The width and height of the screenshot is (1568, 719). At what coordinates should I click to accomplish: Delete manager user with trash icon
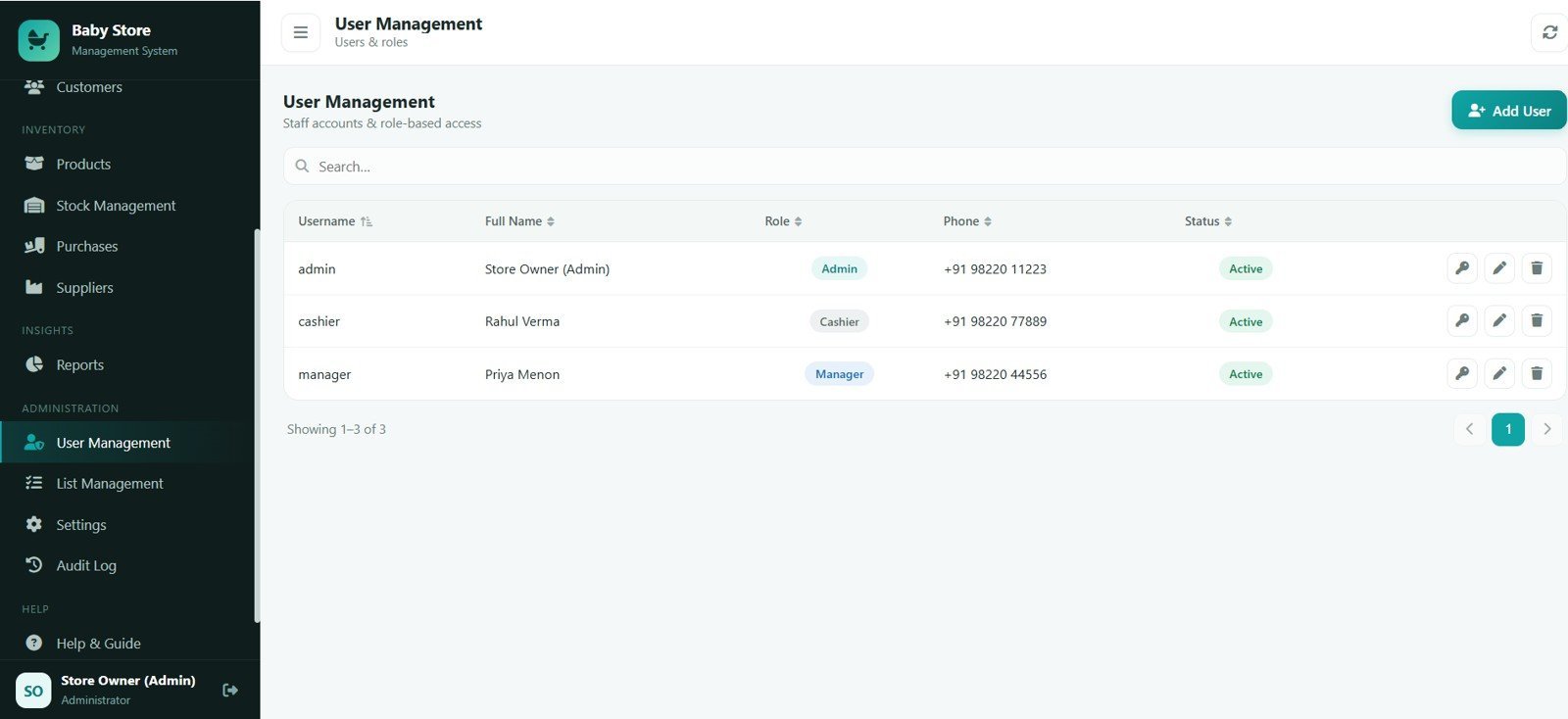point(1537,374)
